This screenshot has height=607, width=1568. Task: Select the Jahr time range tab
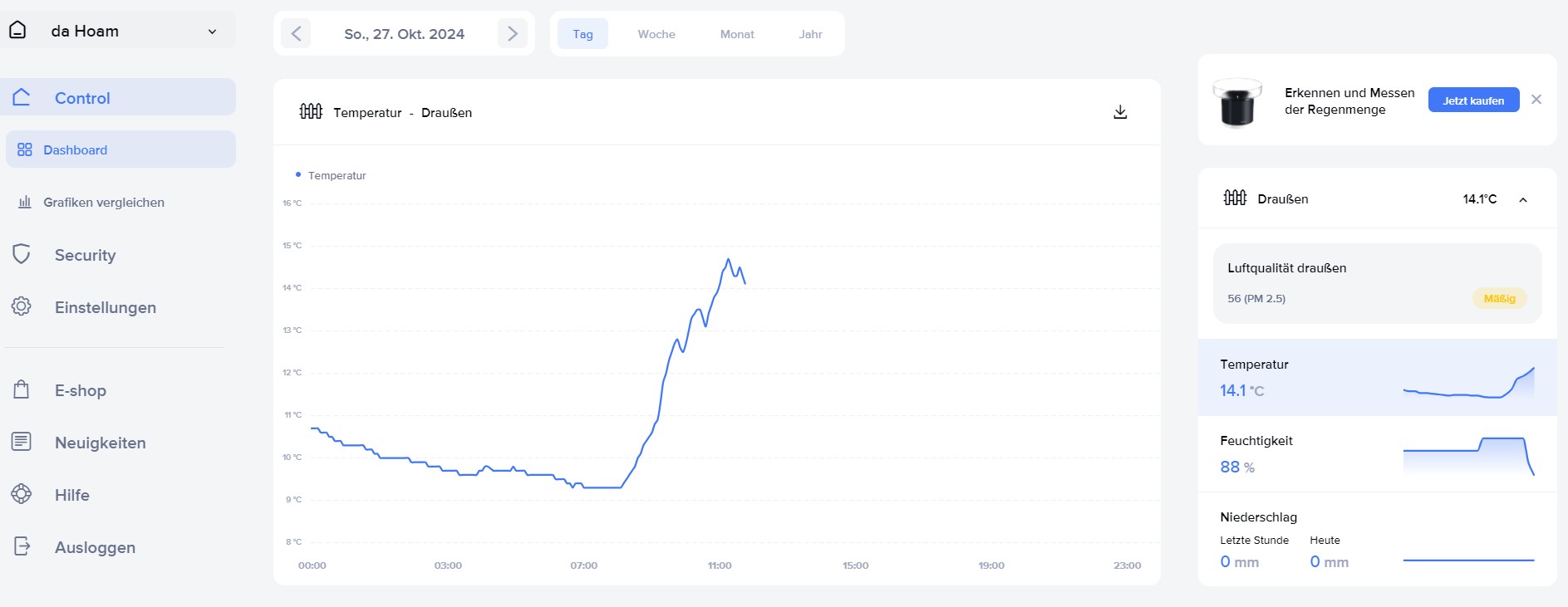(x=810, y=34)
